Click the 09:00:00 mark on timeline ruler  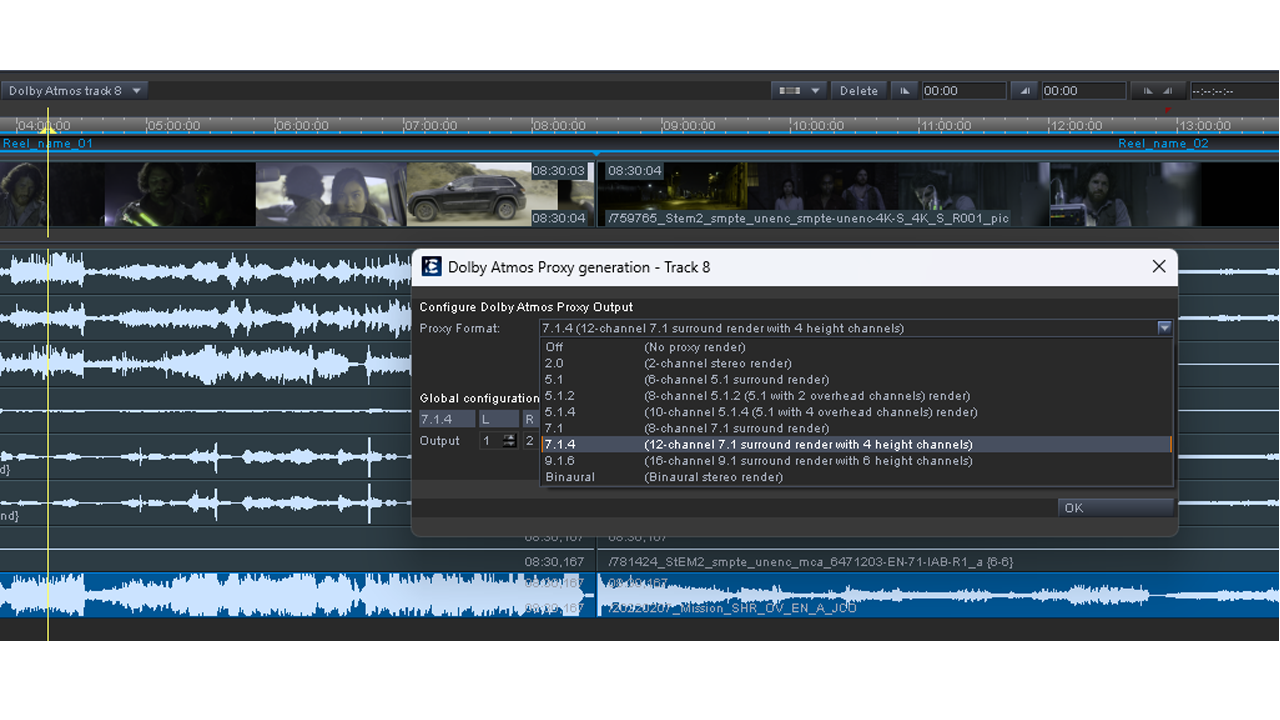(689, 126)
